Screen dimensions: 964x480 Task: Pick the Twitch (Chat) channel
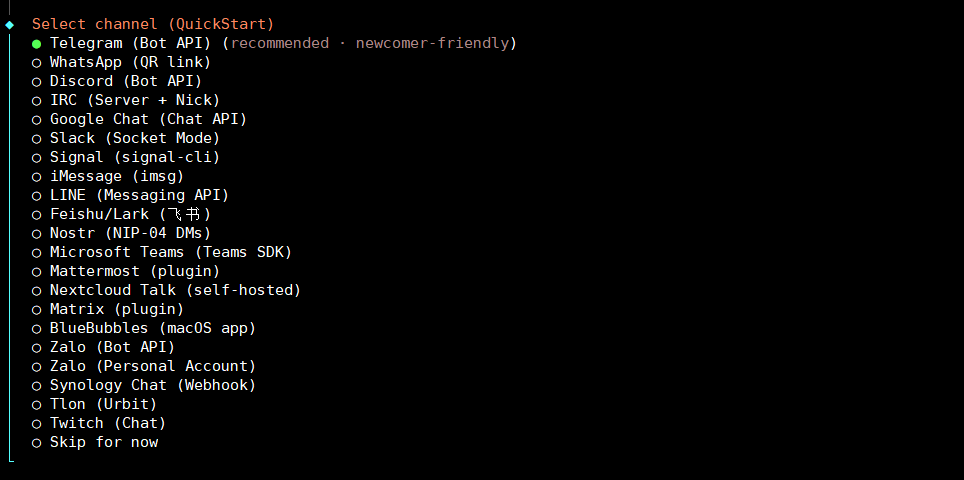[37, 423]
